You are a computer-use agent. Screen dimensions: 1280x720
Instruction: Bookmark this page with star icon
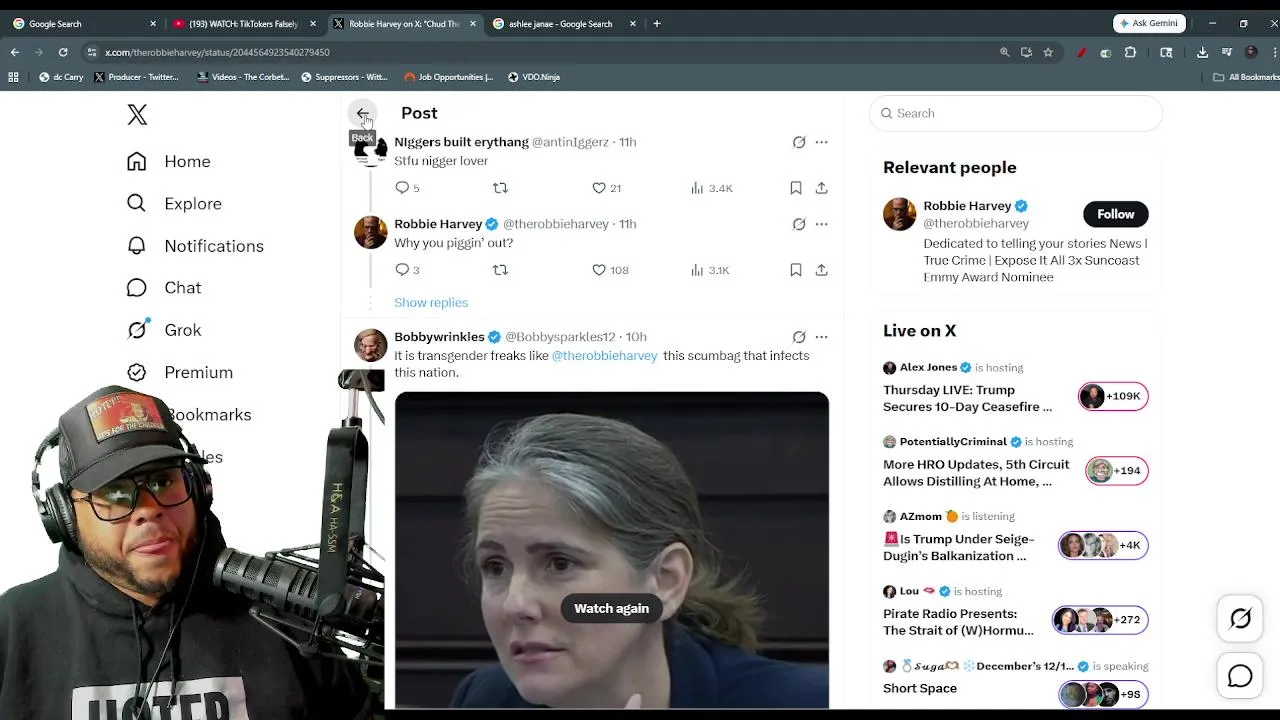[1048, 52]
